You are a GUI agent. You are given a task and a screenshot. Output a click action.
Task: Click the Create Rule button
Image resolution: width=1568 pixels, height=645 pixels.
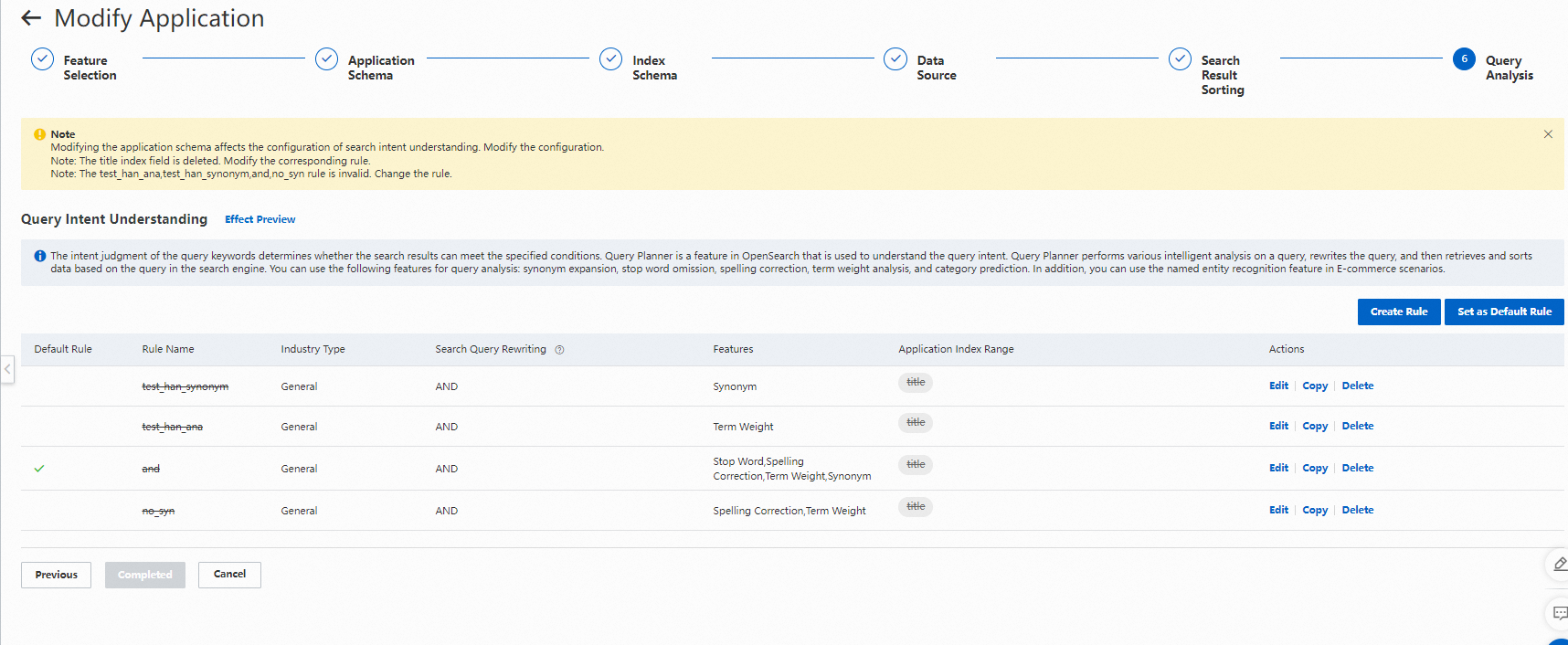click(1398, 312)
